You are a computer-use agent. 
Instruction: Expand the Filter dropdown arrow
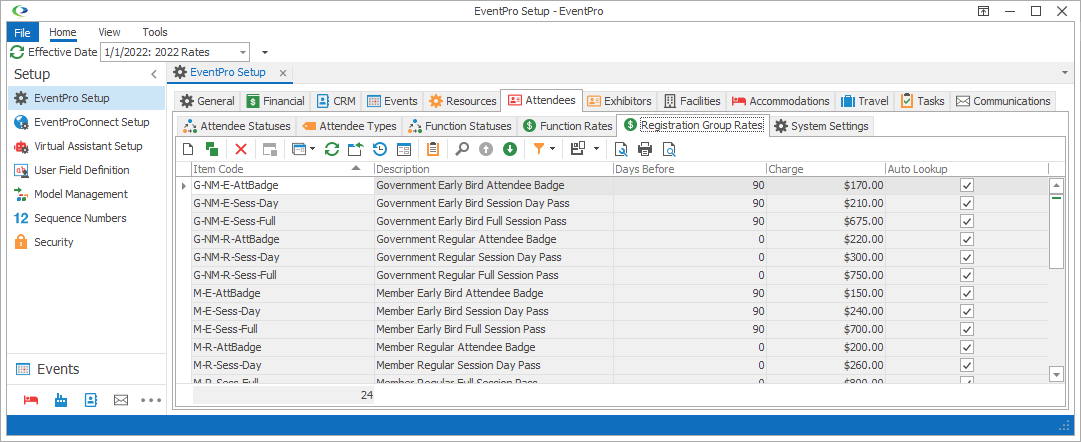553,148
